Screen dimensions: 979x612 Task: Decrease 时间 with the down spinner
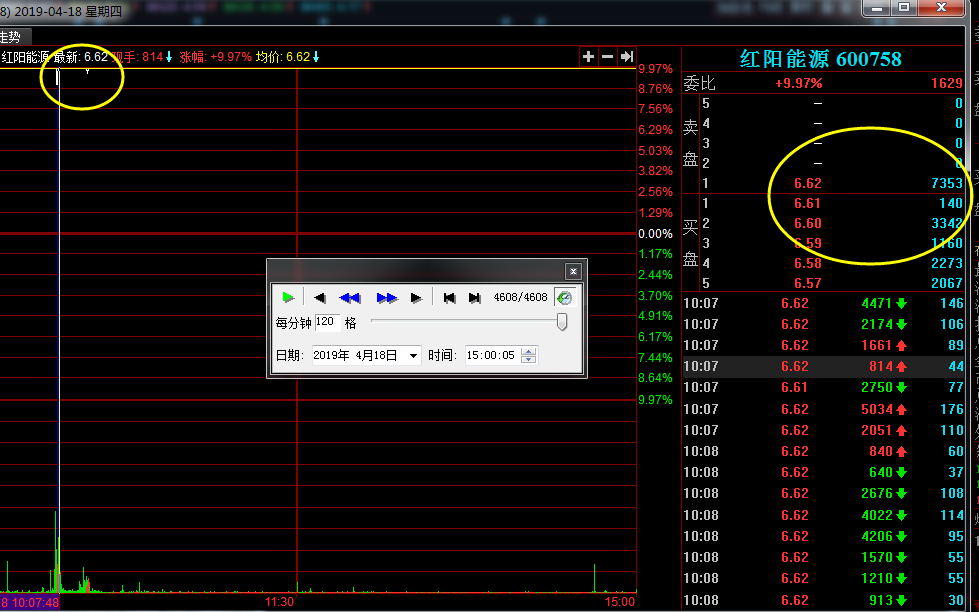click(528, 359)
